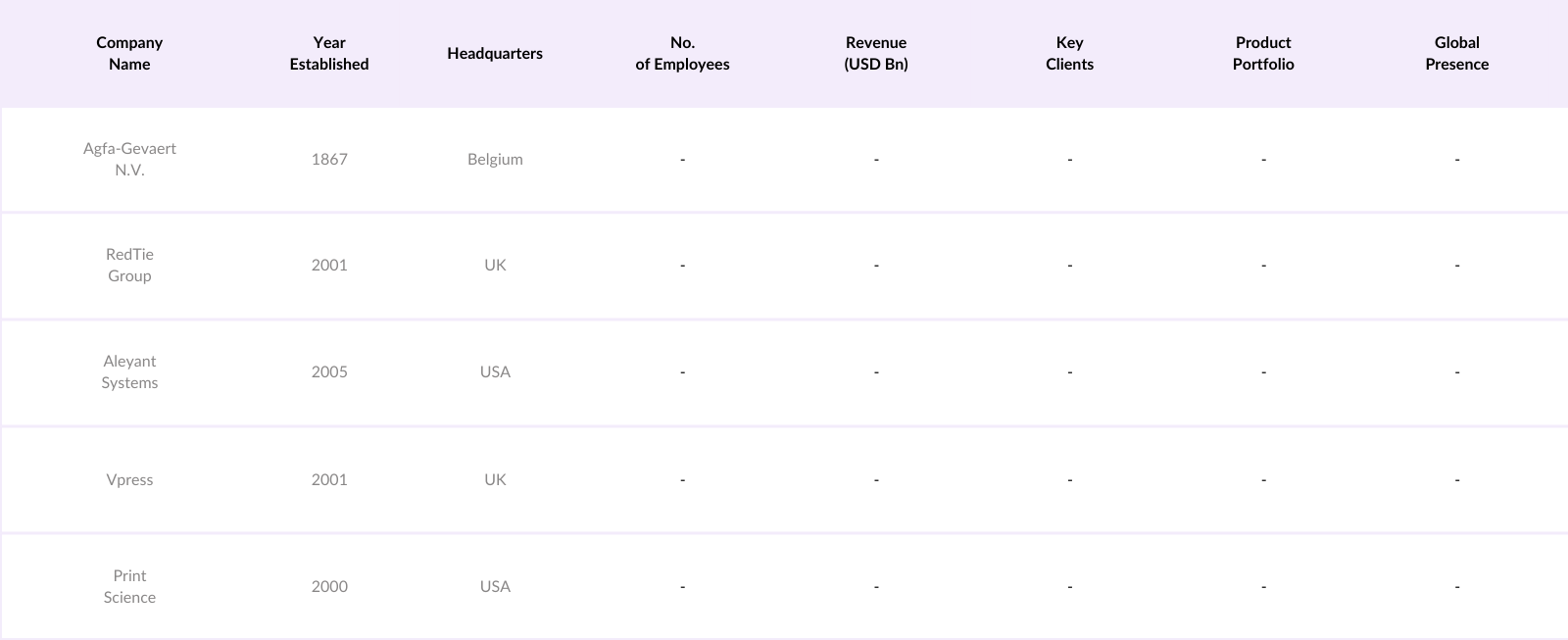Click the Global Presence column header
The height and width of the screenshot is (640, 1568).
pos(1456,53)
